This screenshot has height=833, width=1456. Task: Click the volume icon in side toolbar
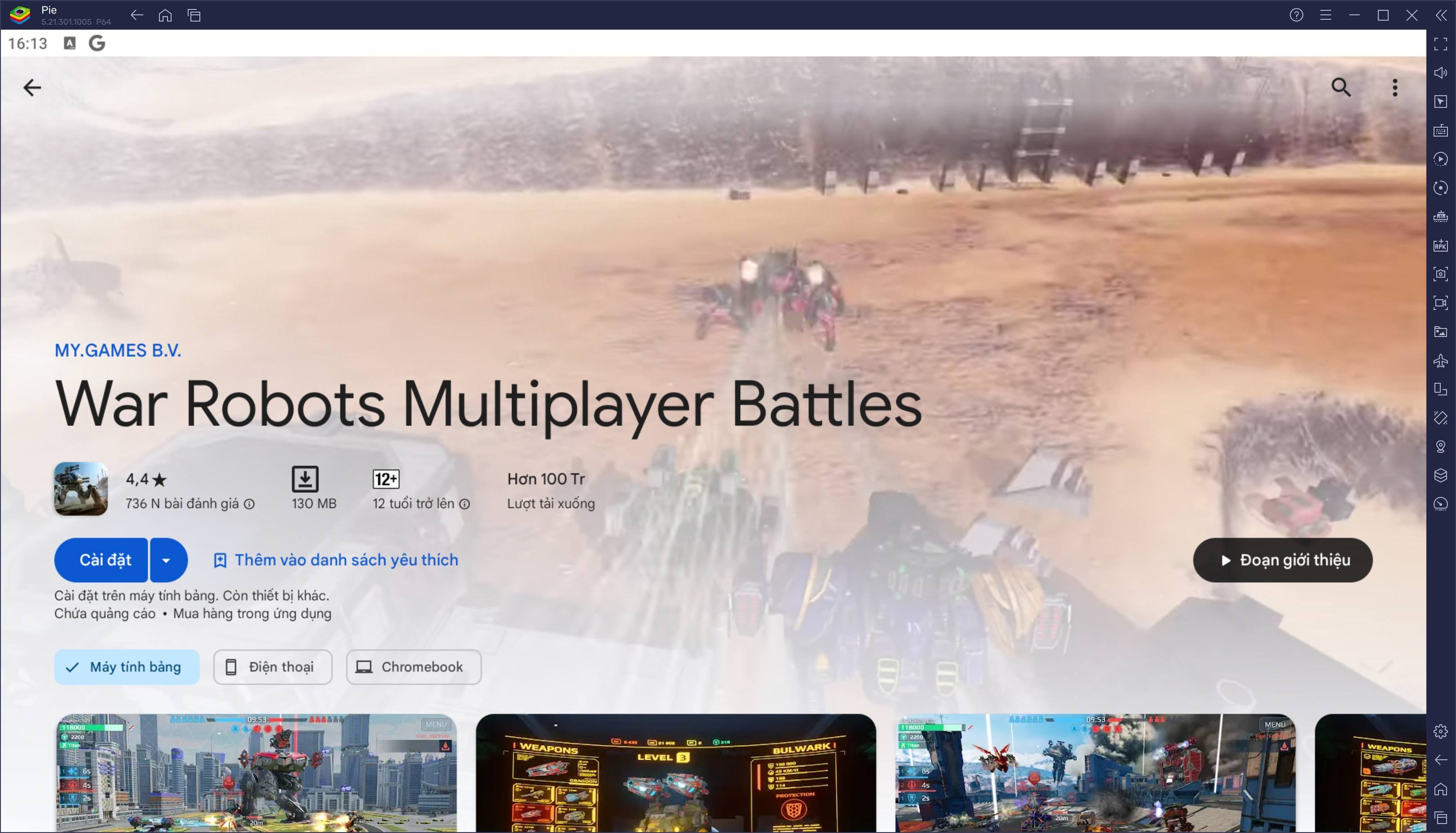click(x=1441, y=73)
